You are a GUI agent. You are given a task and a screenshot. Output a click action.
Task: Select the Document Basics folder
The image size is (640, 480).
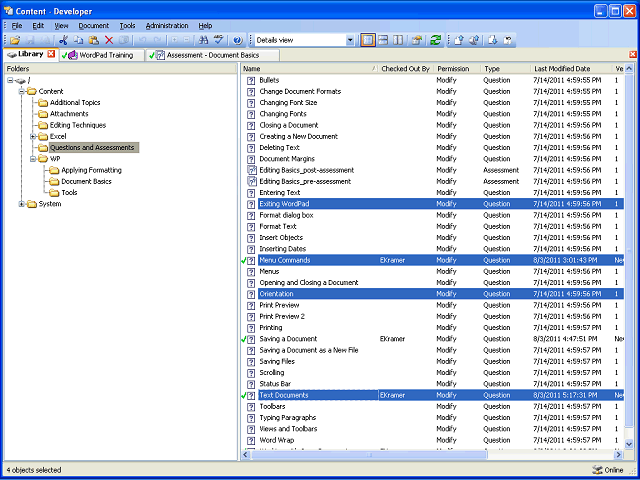(x=86, y=181)
